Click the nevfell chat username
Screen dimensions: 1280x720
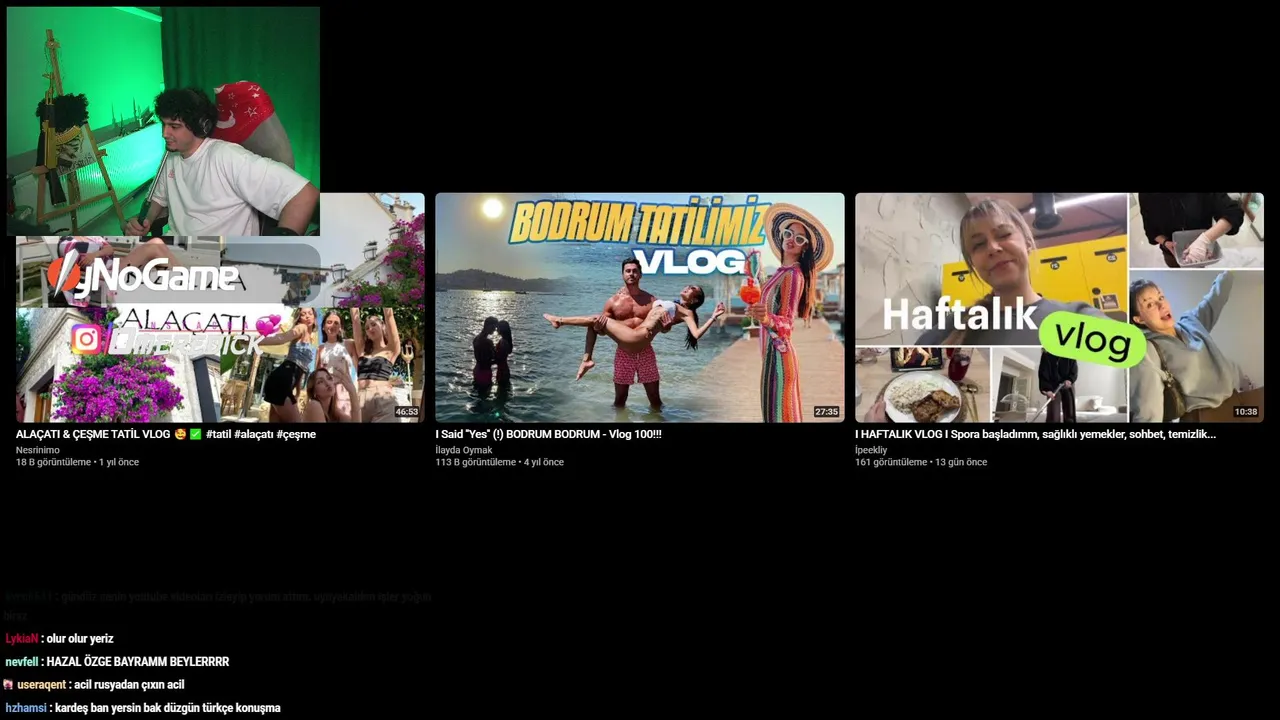pyautogui.click(x=21, y=662)
